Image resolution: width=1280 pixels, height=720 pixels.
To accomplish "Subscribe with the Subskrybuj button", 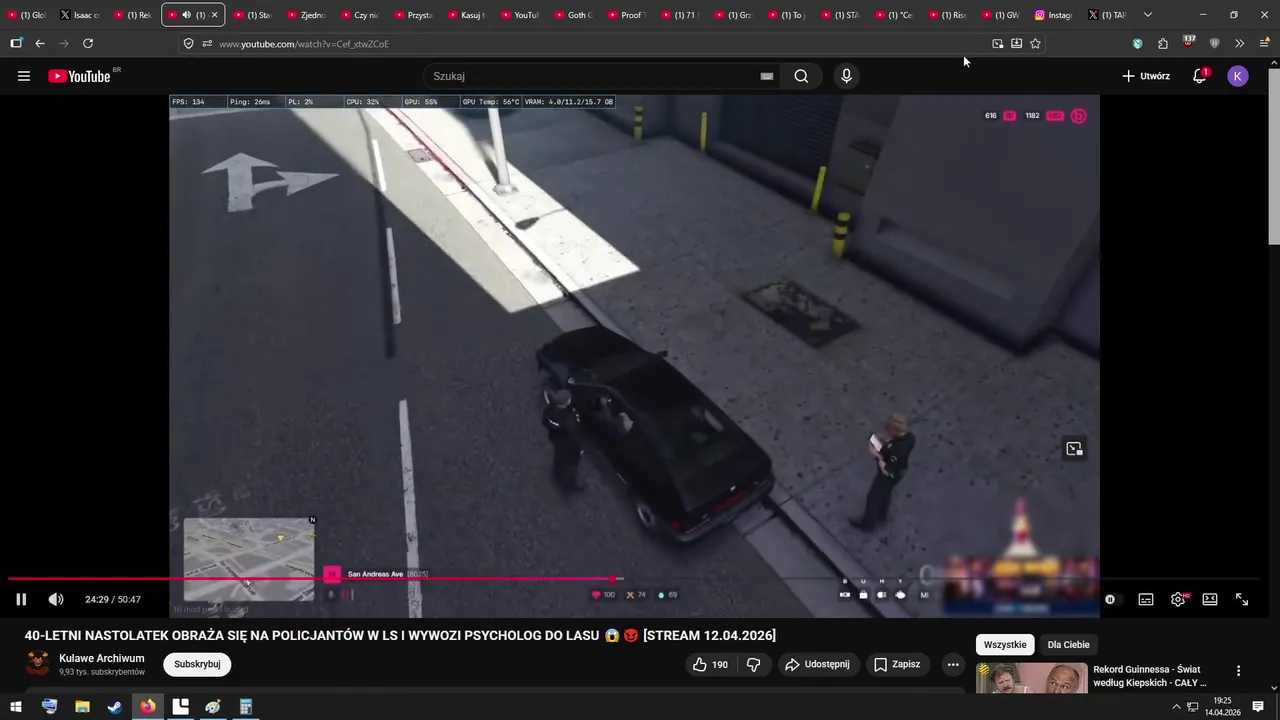I will [197, 664].
